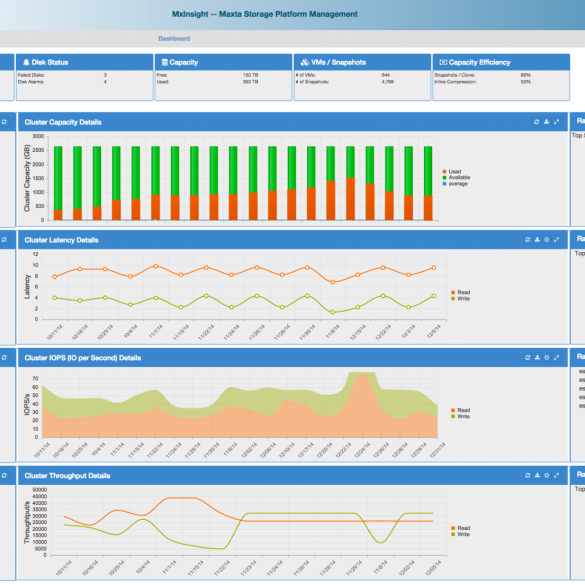This screenshot has width=585, height=585.
Task: Click the Cluster Throughput Details title
Action: coord(67,476)
